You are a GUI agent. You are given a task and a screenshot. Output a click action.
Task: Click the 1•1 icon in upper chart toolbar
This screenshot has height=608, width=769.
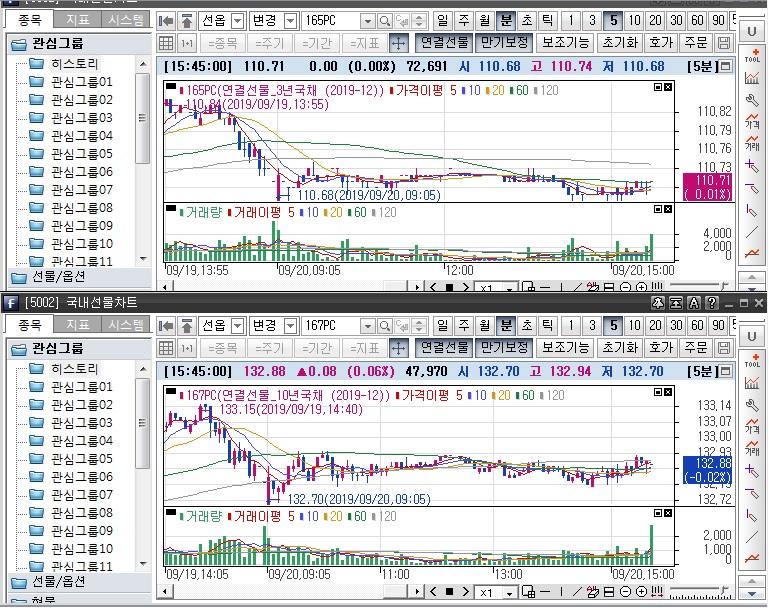point(187,43)
